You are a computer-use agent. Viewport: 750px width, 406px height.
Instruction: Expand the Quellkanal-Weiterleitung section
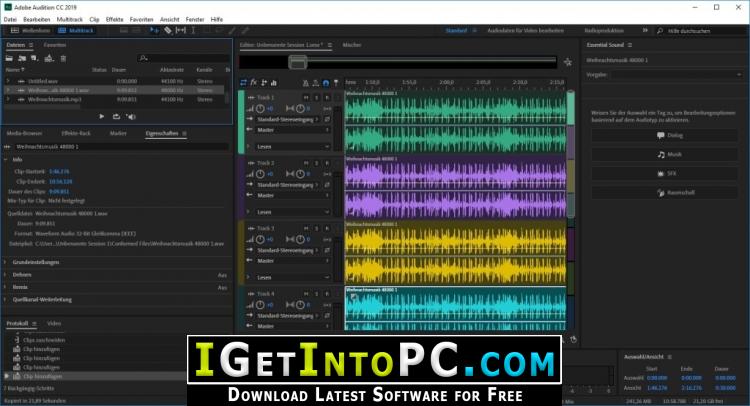coord(6,299)
